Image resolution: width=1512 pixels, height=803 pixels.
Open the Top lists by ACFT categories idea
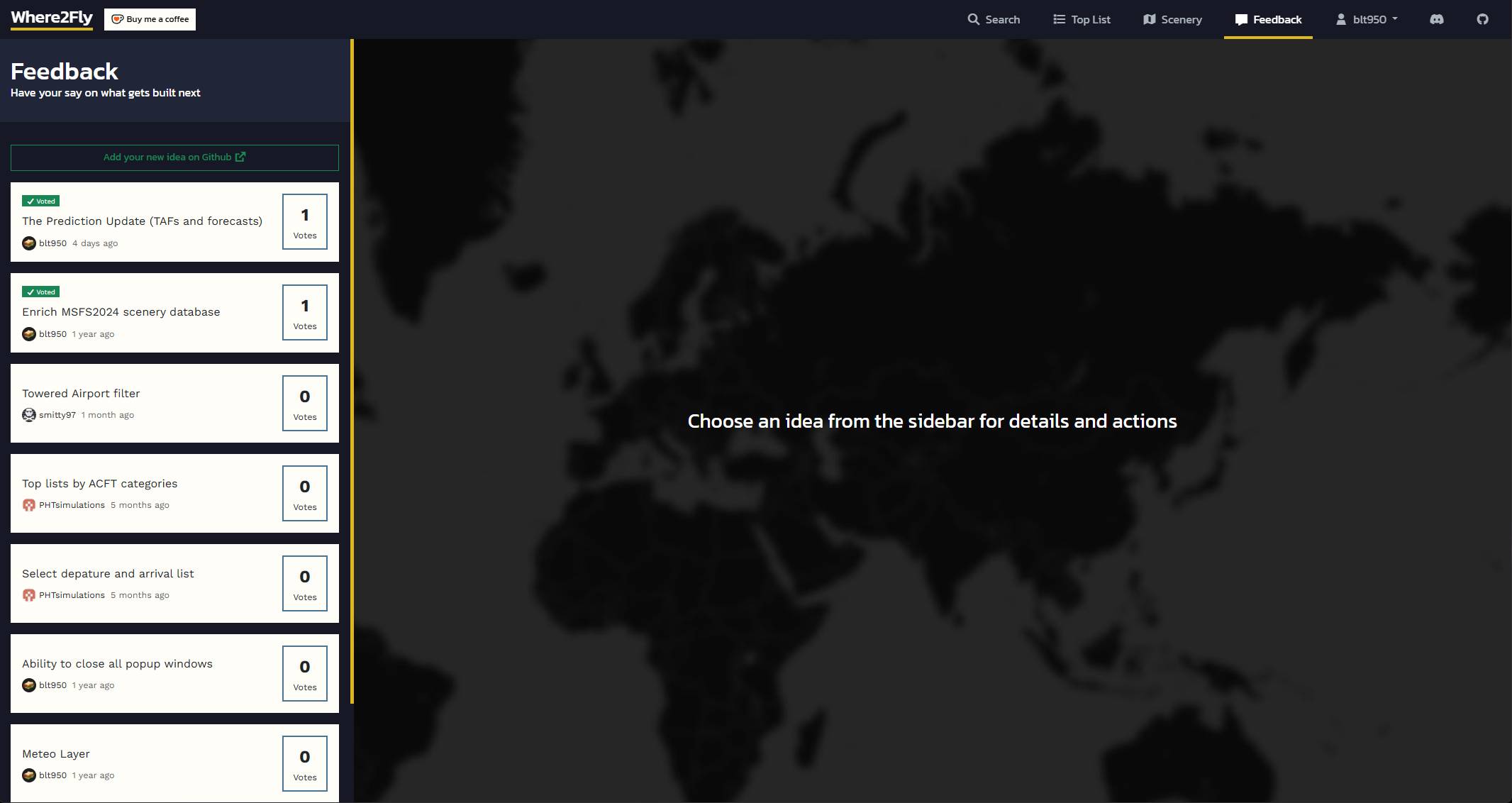point(100,484)
